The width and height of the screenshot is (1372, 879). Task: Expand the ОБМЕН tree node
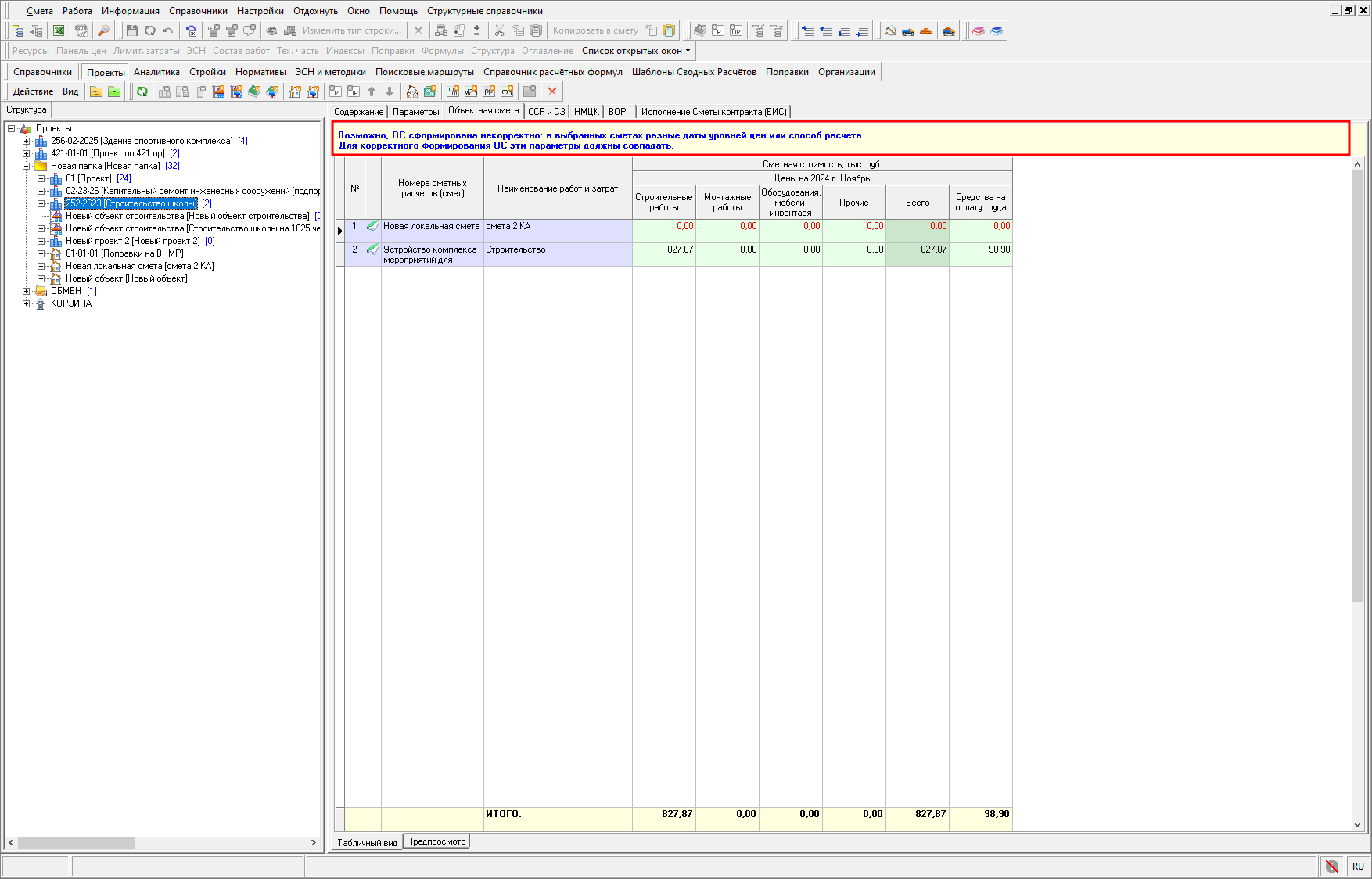(x=26, y=291)
